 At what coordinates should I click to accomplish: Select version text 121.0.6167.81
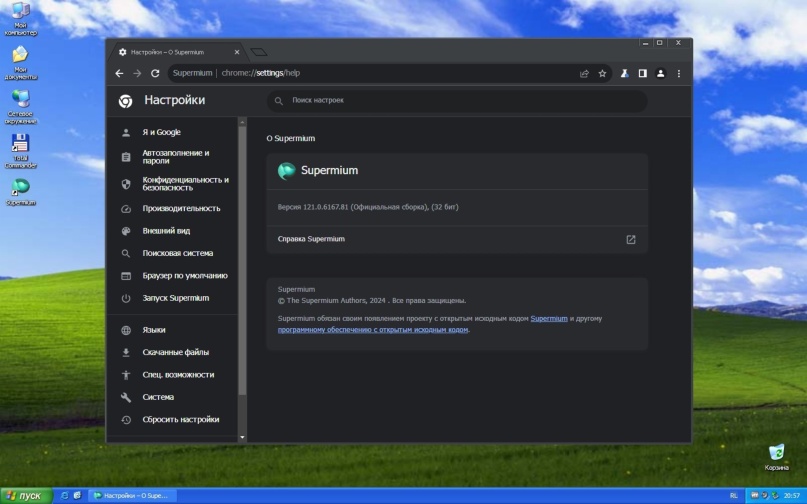point(325,207)
